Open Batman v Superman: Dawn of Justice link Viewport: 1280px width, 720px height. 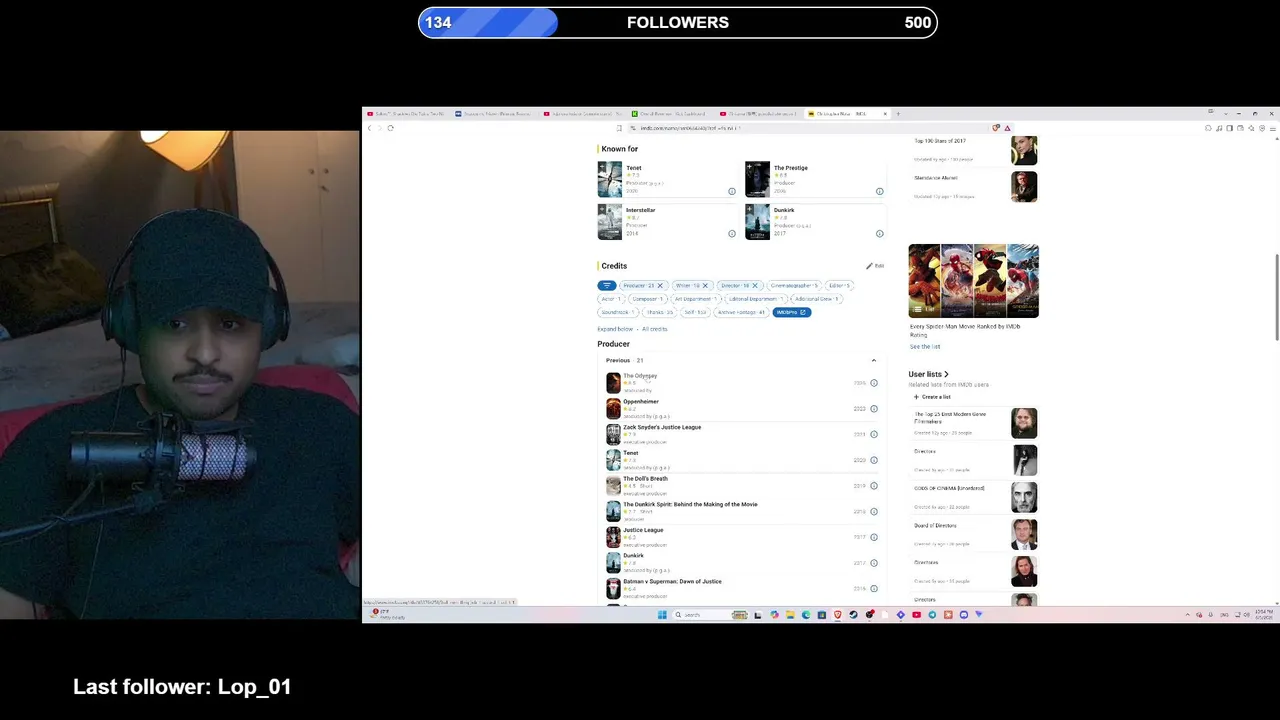pyautogui.click(x=672, y=581)
